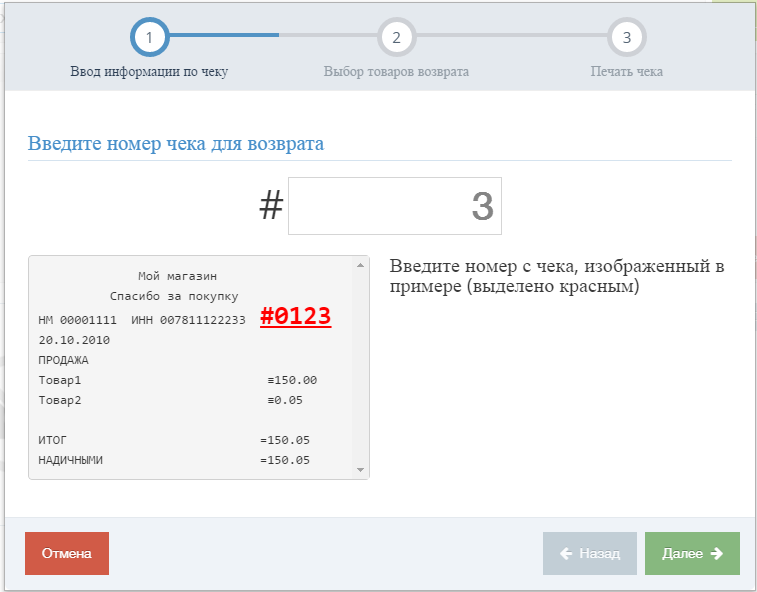Viewport: 757px width, 592px height.
Task: Click the left arrow icon on Назад
Action: pyautogui.click(x=566, y=553)
